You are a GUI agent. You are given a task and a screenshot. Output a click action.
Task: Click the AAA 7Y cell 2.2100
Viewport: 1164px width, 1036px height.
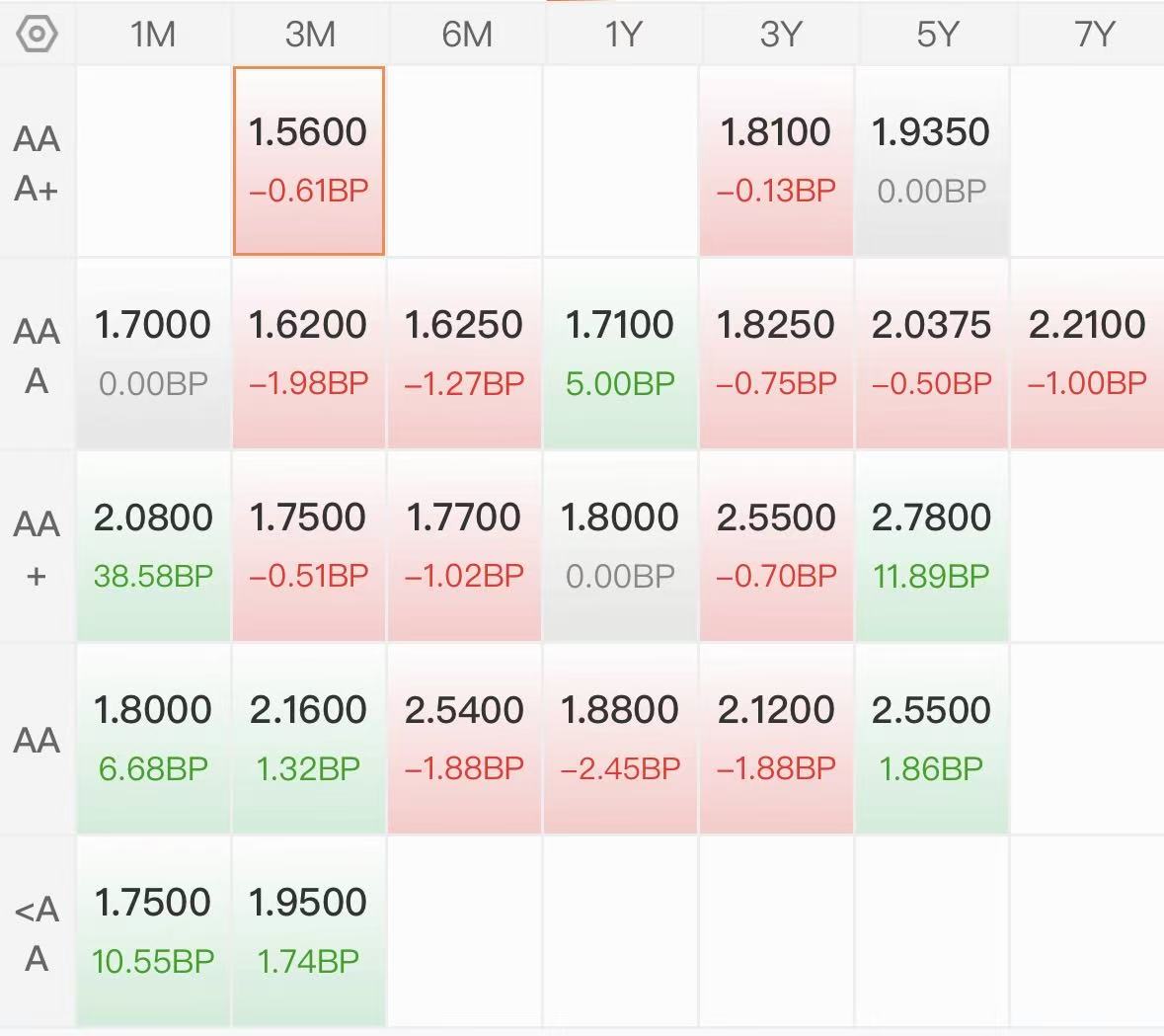click(x=1087, y=353)
